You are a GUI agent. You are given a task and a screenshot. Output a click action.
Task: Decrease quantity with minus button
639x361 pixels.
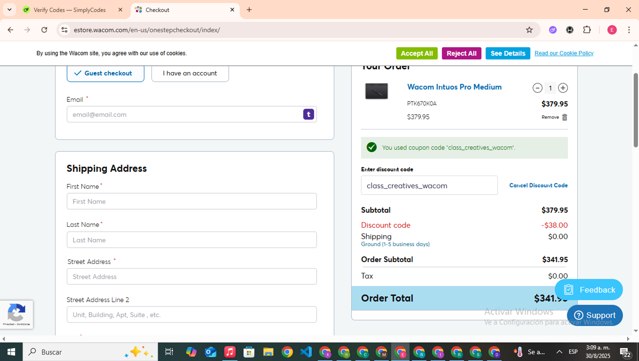537,88
